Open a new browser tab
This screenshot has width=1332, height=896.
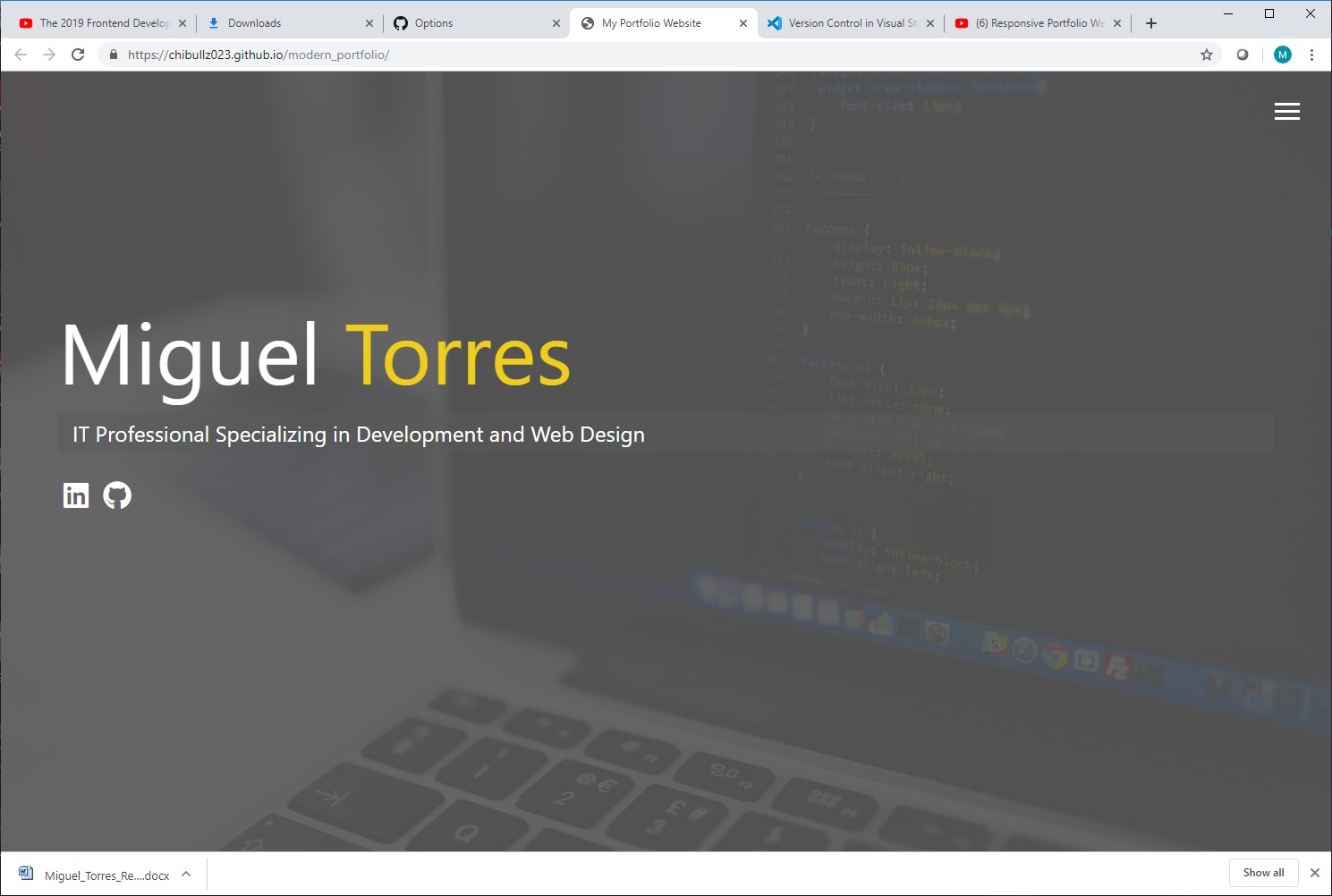[1151, 22]
